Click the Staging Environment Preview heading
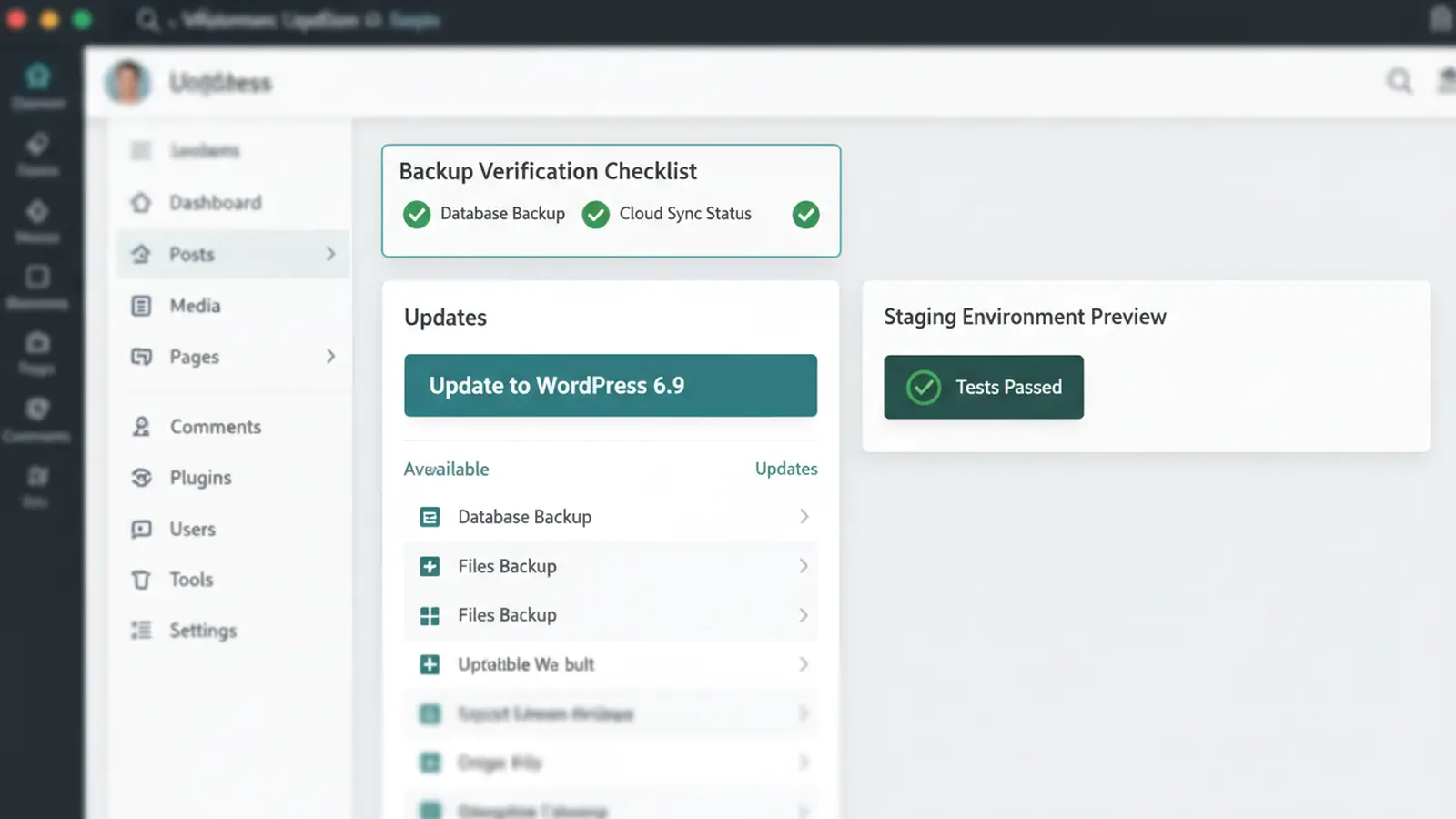Viewport: 1456px width, 819px height. click(1025, 317)
